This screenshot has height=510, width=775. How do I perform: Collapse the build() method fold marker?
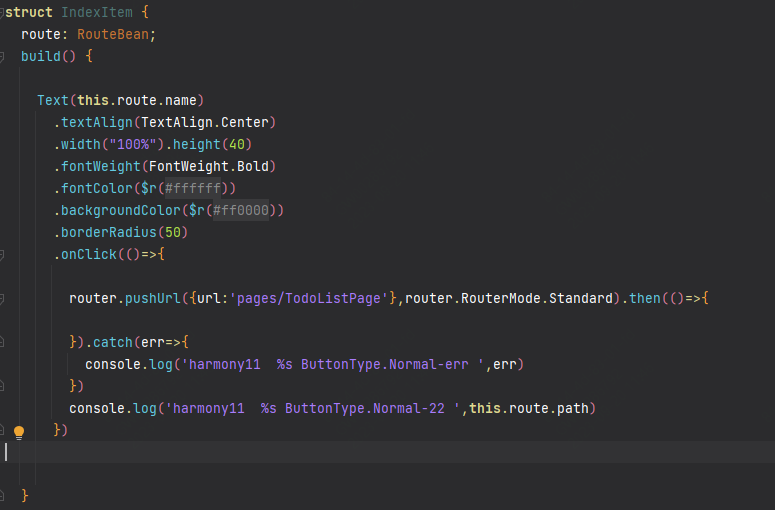[x=1, y=56]
